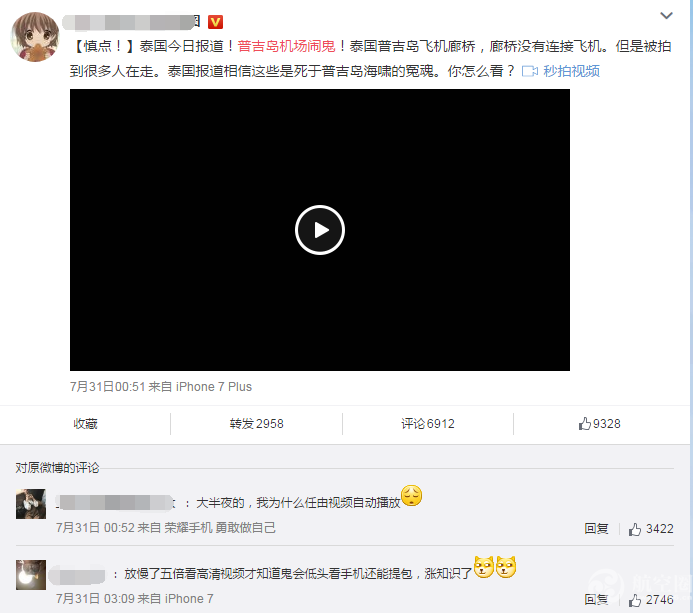The width and height of the screenshot is (693, 613).
Task: Play the embedded Weibo video
Action: tap(320, 230)
